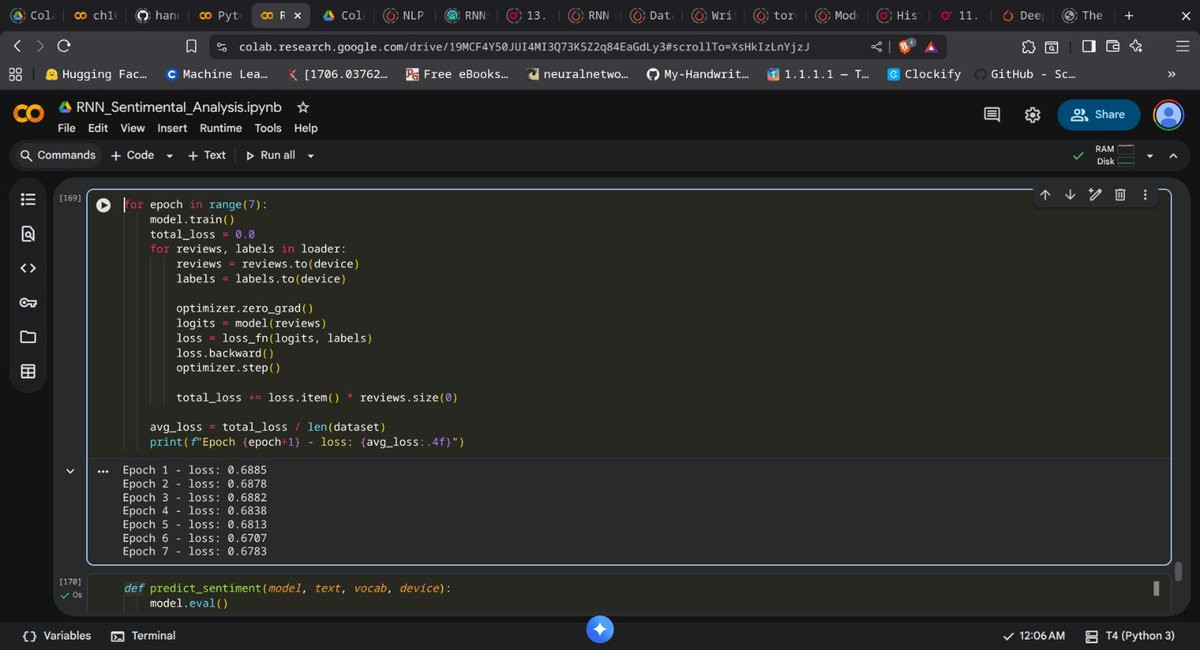Expand the Code insert dropdown arrow
Screen dimensions: 1200x650
coord(169,156)
